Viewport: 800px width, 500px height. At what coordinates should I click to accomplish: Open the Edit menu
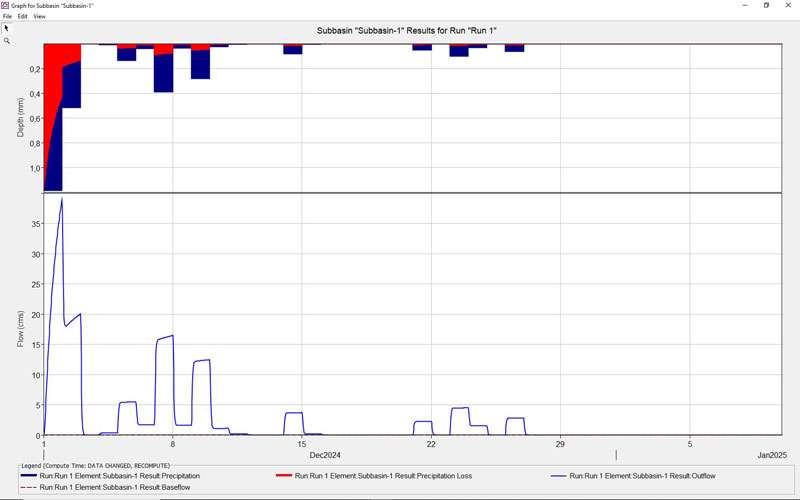[22, 17]
